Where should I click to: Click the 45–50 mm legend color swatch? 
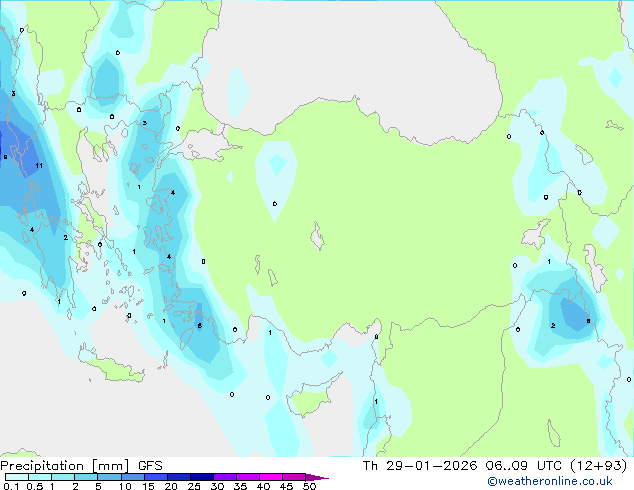(x=294, y=477)
